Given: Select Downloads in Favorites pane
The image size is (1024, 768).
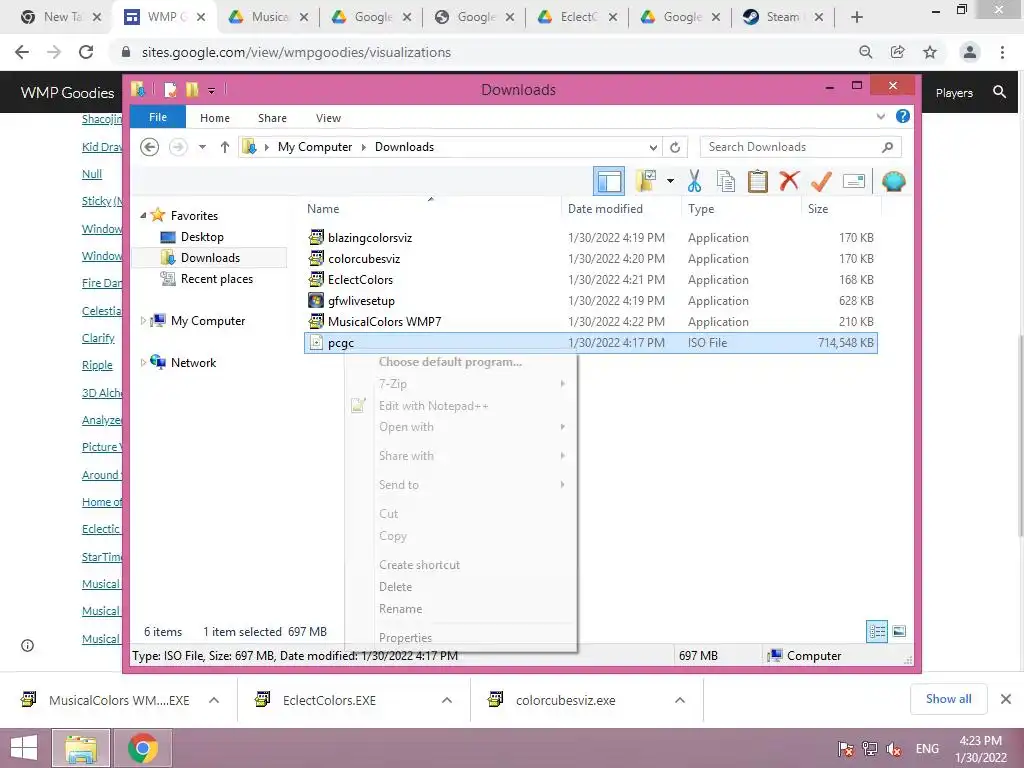Looking at the screenshot, I should coord(210,257).
